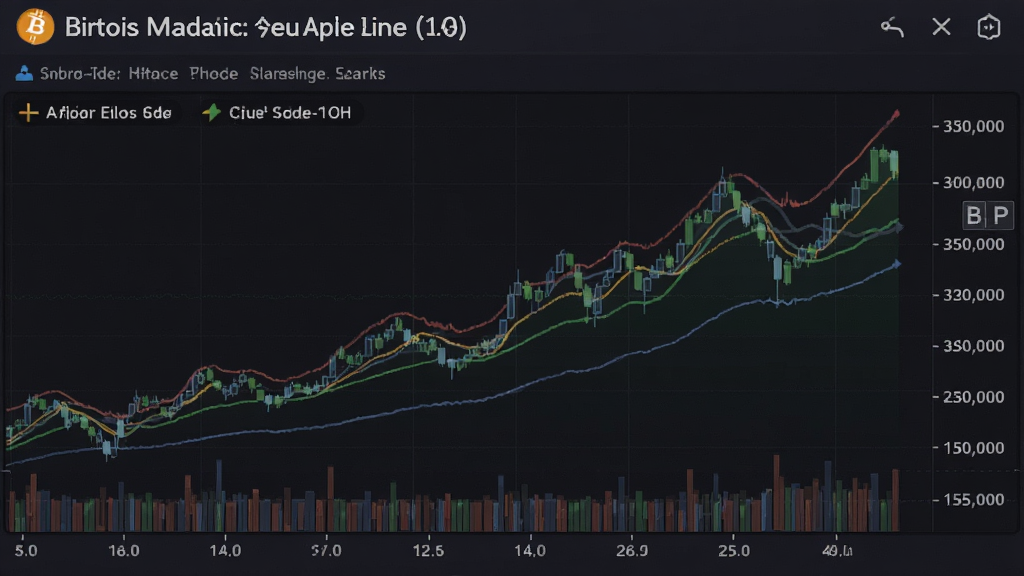
Task: Click the yellow plus icon beside Afloor Eilos
Action: [28, 113]
